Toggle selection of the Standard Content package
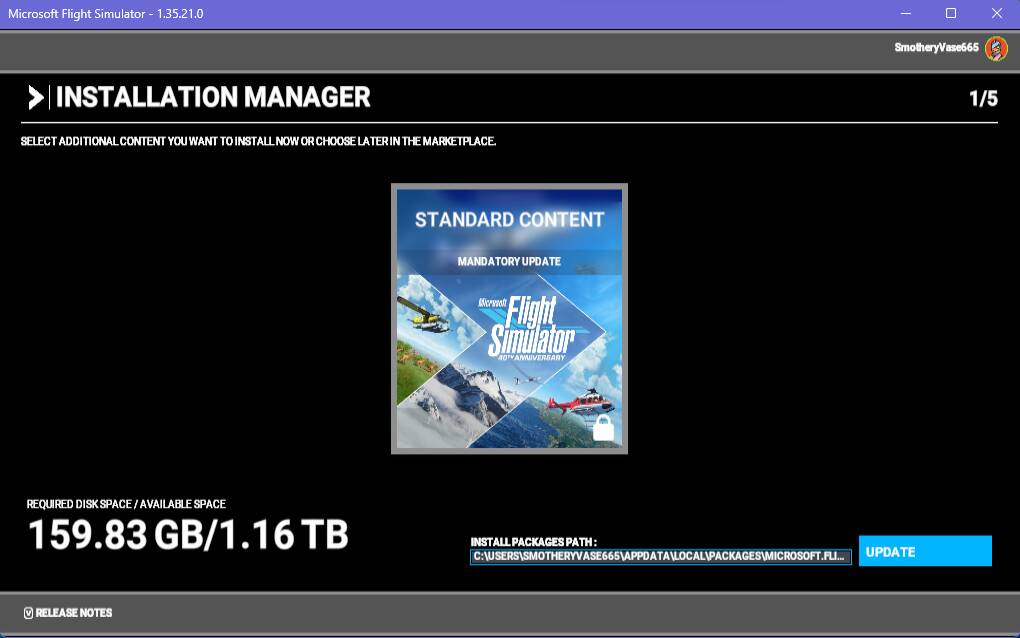This screenshot has height=638, width=1020. tap(509, 319)
